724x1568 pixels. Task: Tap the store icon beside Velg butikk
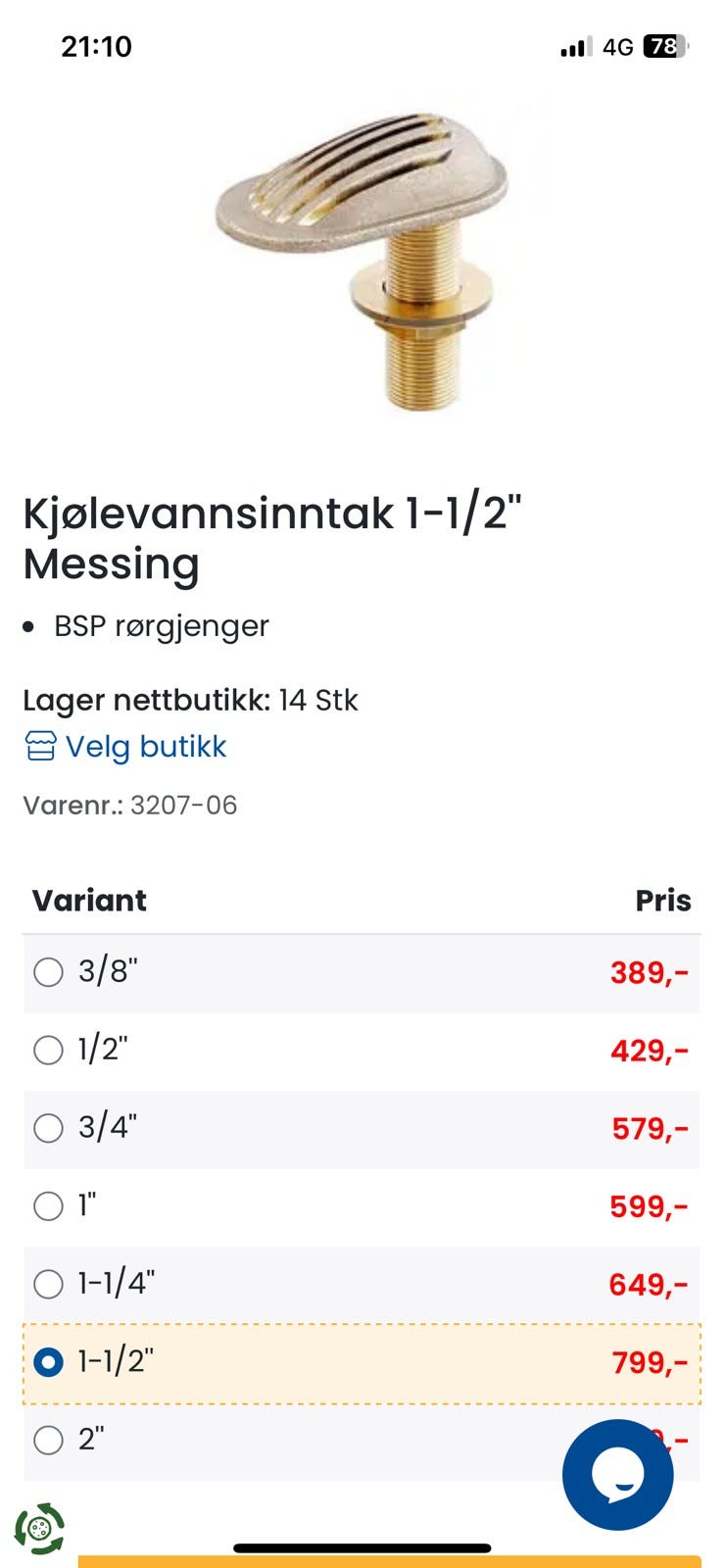(x=40, y=747)
